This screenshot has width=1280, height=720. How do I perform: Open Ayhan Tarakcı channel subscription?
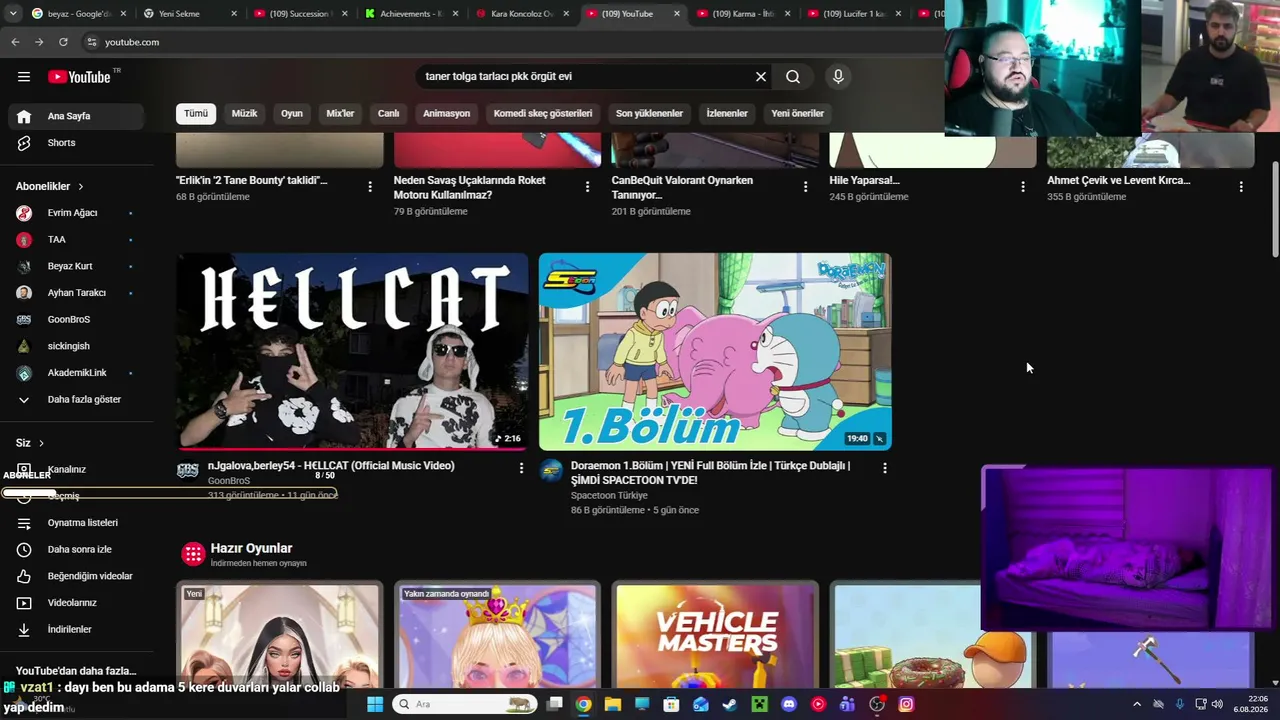coord(76,293)
